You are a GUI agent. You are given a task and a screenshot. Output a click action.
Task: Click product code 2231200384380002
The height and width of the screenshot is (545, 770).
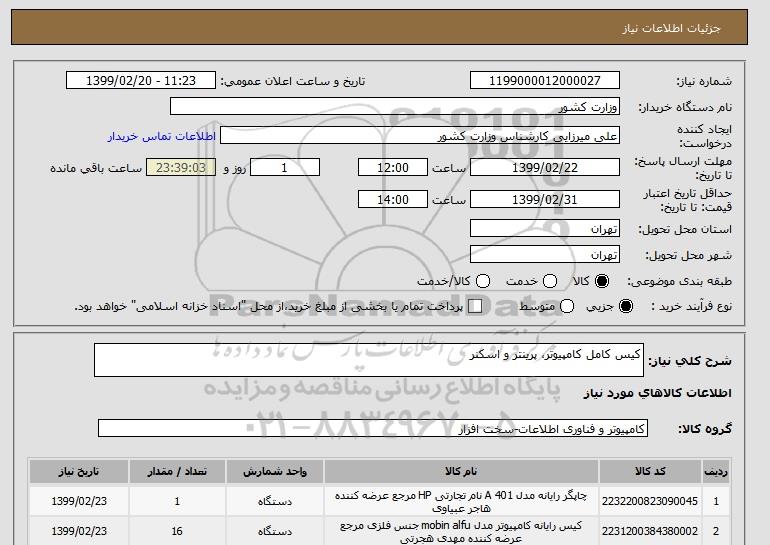click(x=650, y=531)
